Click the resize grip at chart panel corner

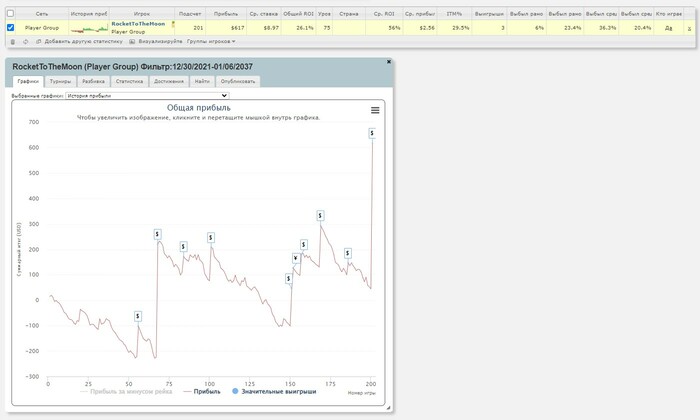click(388, 408)
